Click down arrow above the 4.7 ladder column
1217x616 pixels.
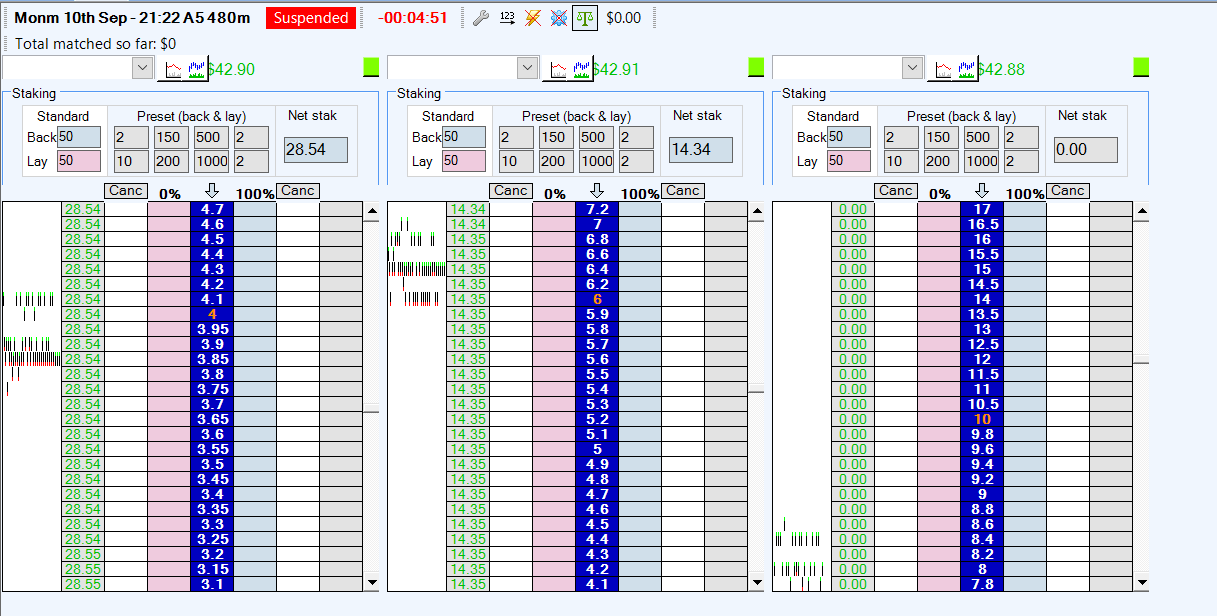point(211,191)
